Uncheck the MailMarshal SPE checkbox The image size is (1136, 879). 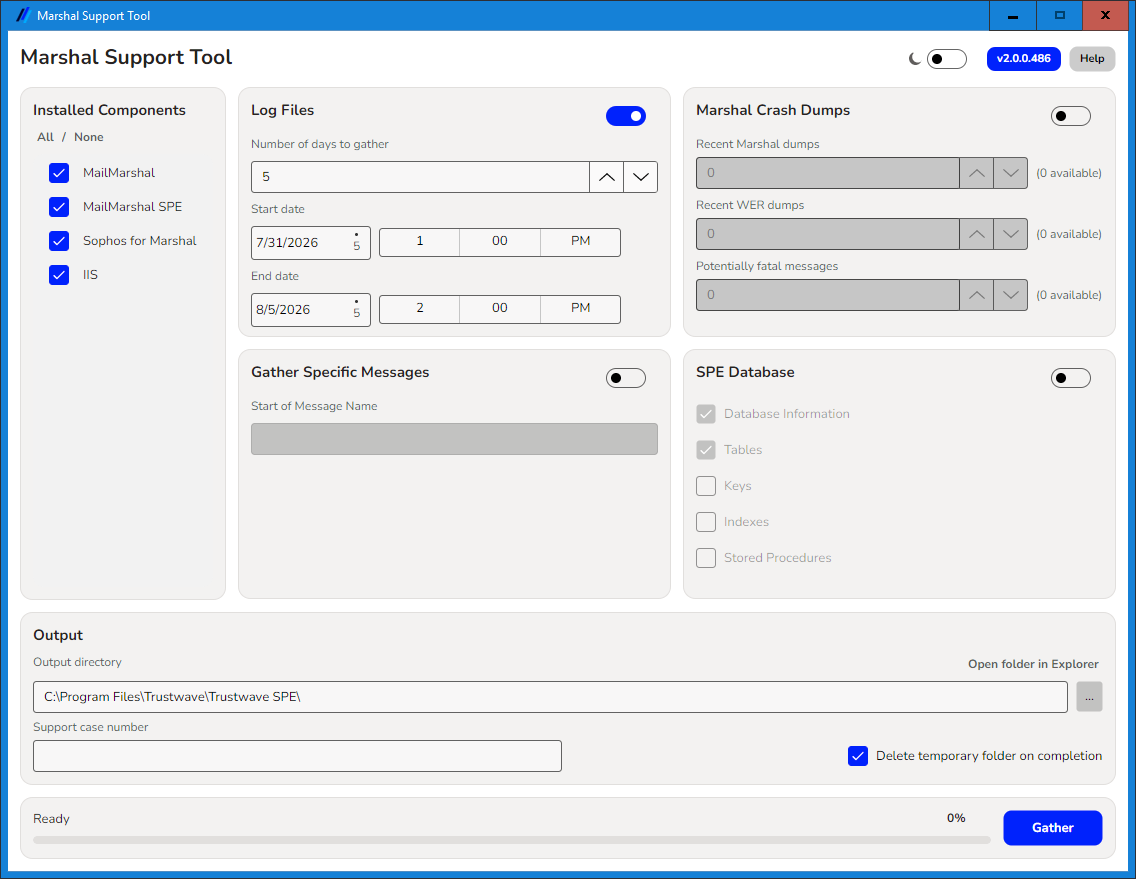tap(59, 207)
